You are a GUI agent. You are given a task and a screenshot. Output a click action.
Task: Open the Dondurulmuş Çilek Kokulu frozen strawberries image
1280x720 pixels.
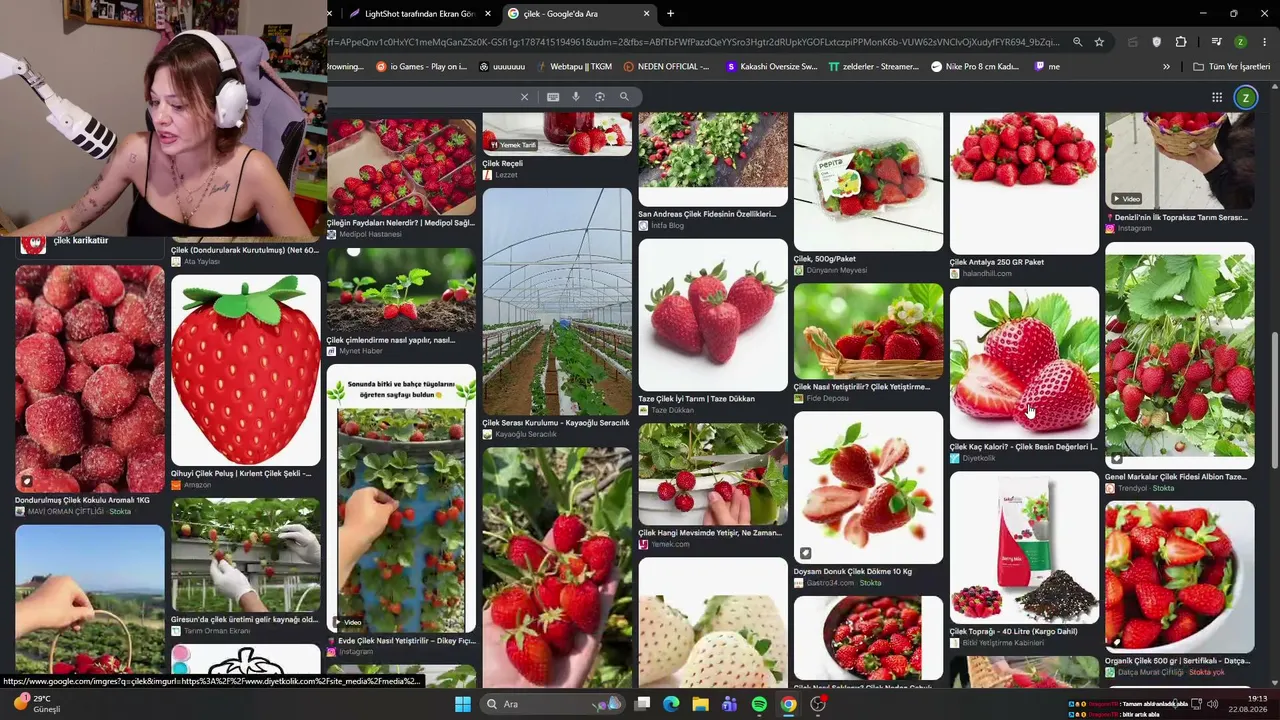pyautogui.click(x=90, y=378)
